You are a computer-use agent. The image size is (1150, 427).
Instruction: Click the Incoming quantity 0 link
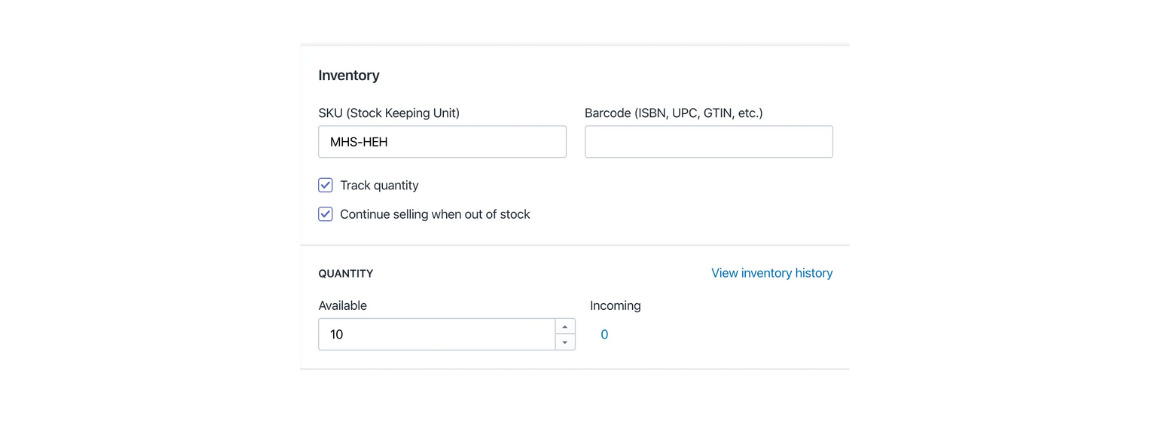pos(604,335)
